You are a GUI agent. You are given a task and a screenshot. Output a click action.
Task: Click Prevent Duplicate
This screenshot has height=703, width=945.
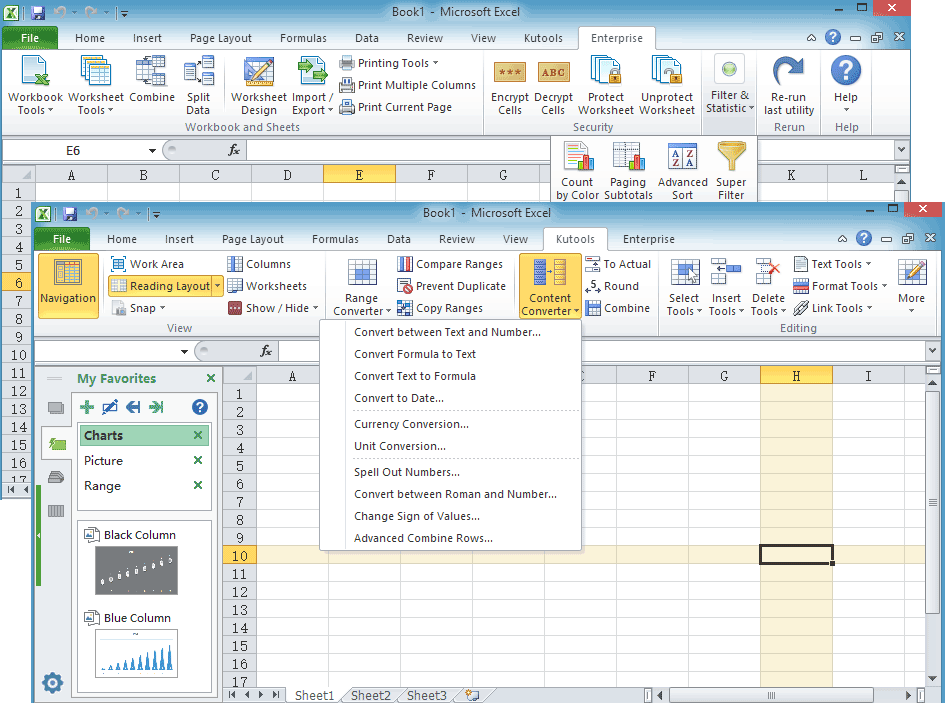point(451,286)
